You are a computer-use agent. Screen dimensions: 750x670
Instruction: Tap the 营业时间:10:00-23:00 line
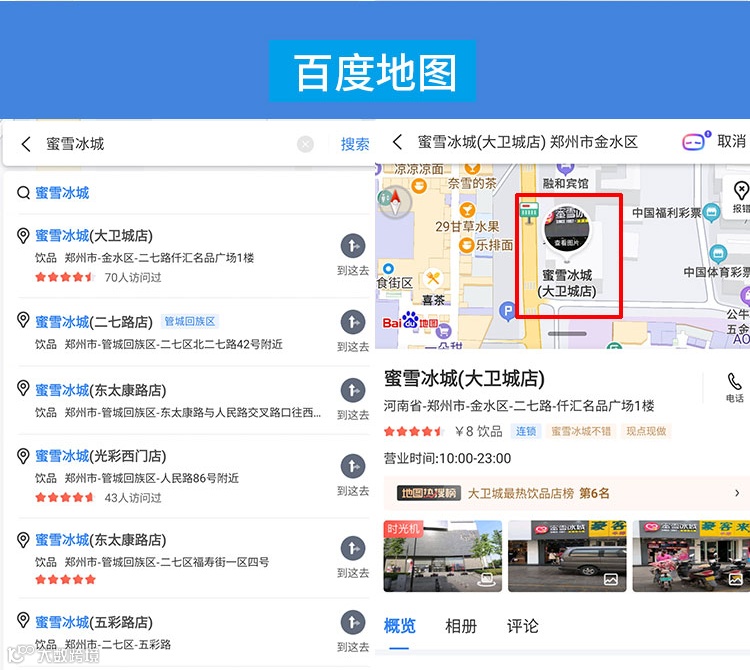[447, 458]
